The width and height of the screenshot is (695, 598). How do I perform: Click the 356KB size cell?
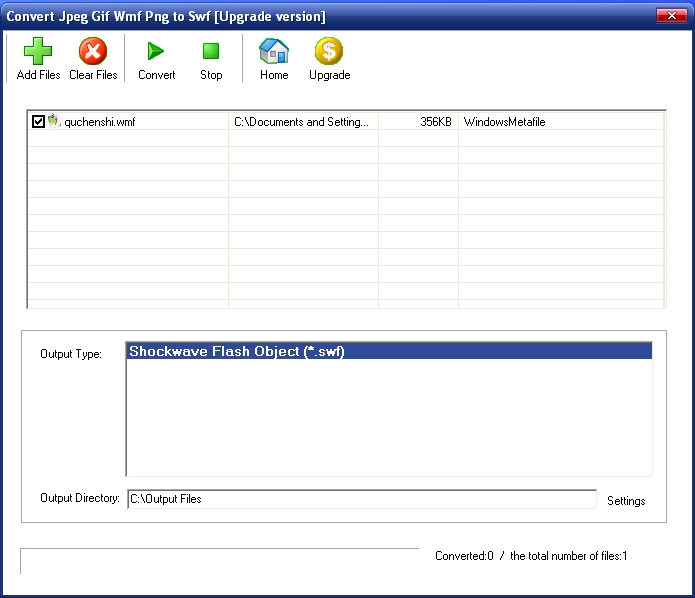[x=436, y=122]
